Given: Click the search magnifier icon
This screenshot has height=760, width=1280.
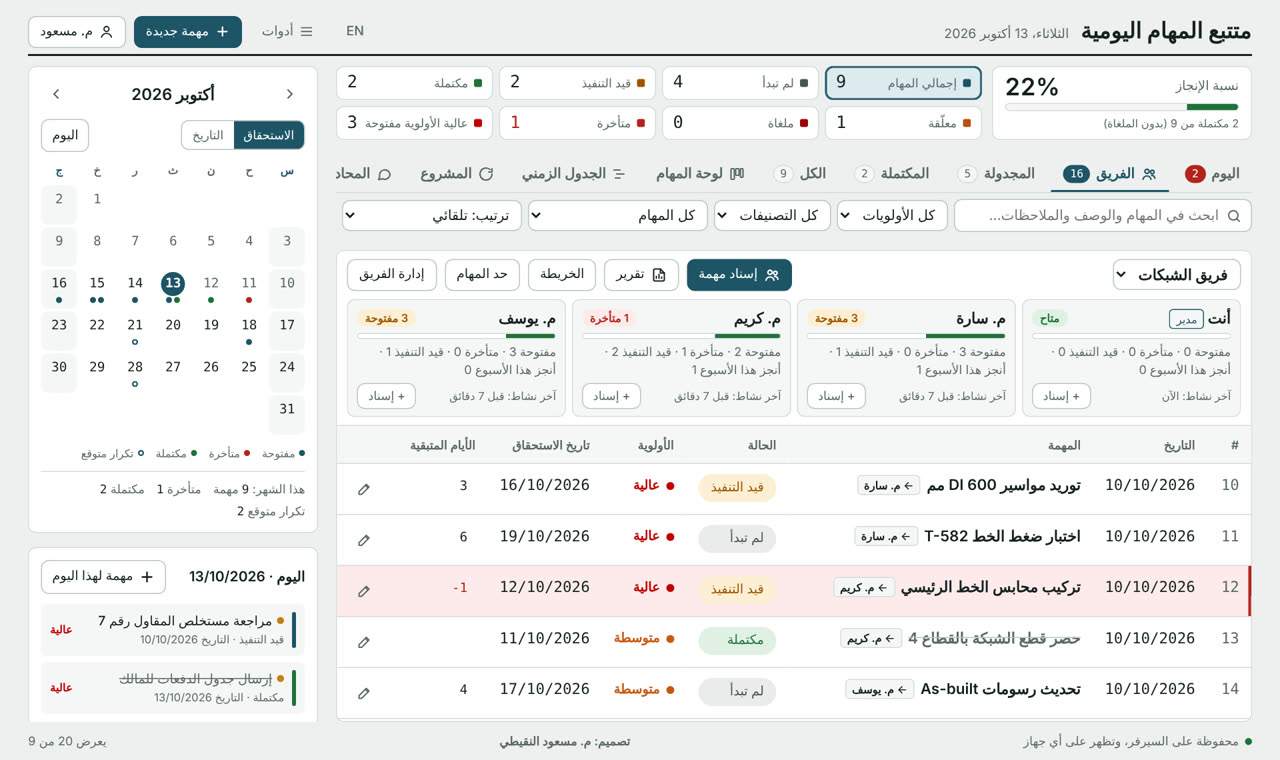Looking at the screenshot, I should click(1234, 216).
